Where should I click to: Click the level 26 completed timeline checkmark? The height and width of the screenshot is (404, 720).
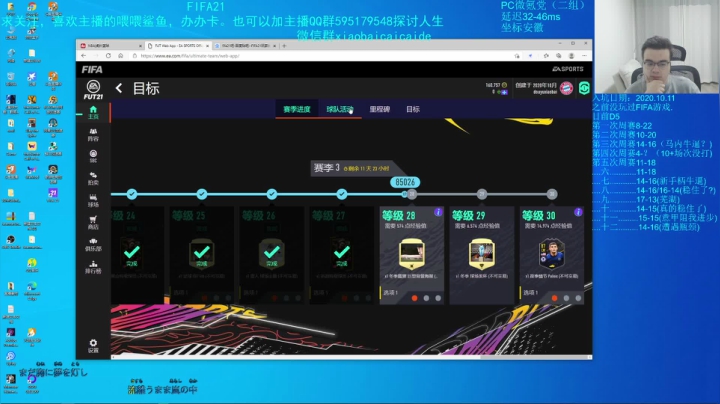pyautogui.click(x=272, y=194)
